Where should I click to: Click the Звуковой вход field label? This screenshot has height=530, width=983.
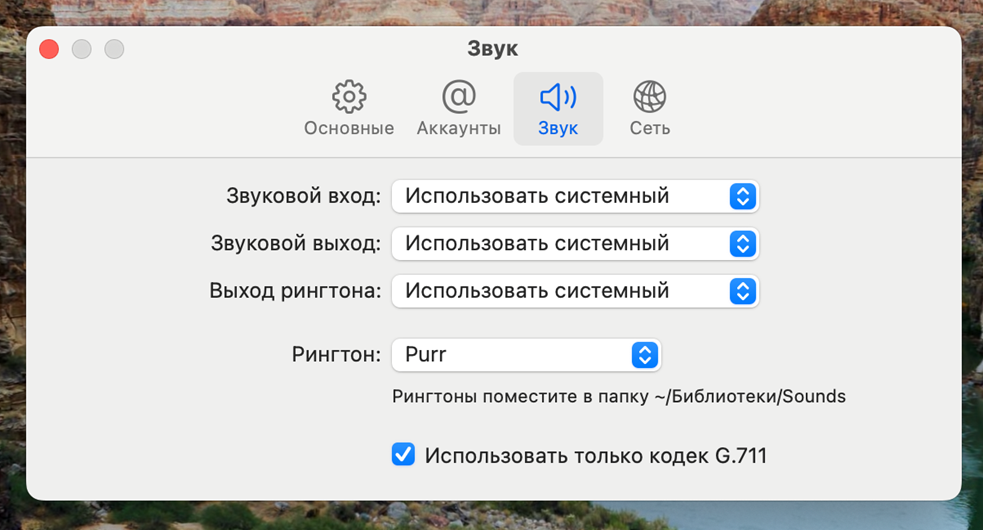(304, 196)
